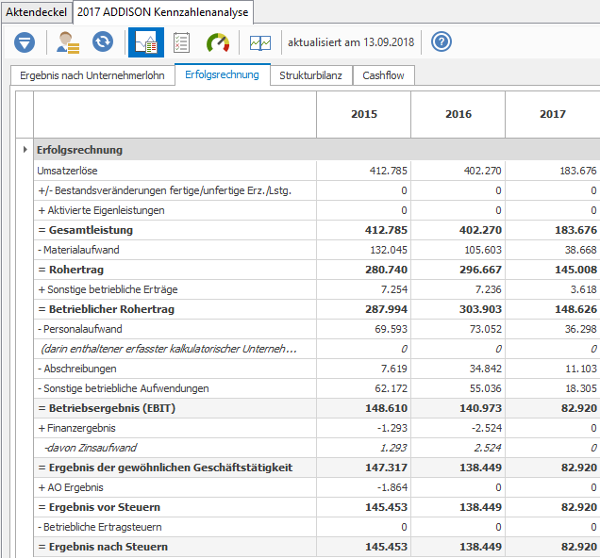Click Ergebnis vor Steuern 2015 value 145.453
The width and height of the screenshot is (600, 558).
386,507
